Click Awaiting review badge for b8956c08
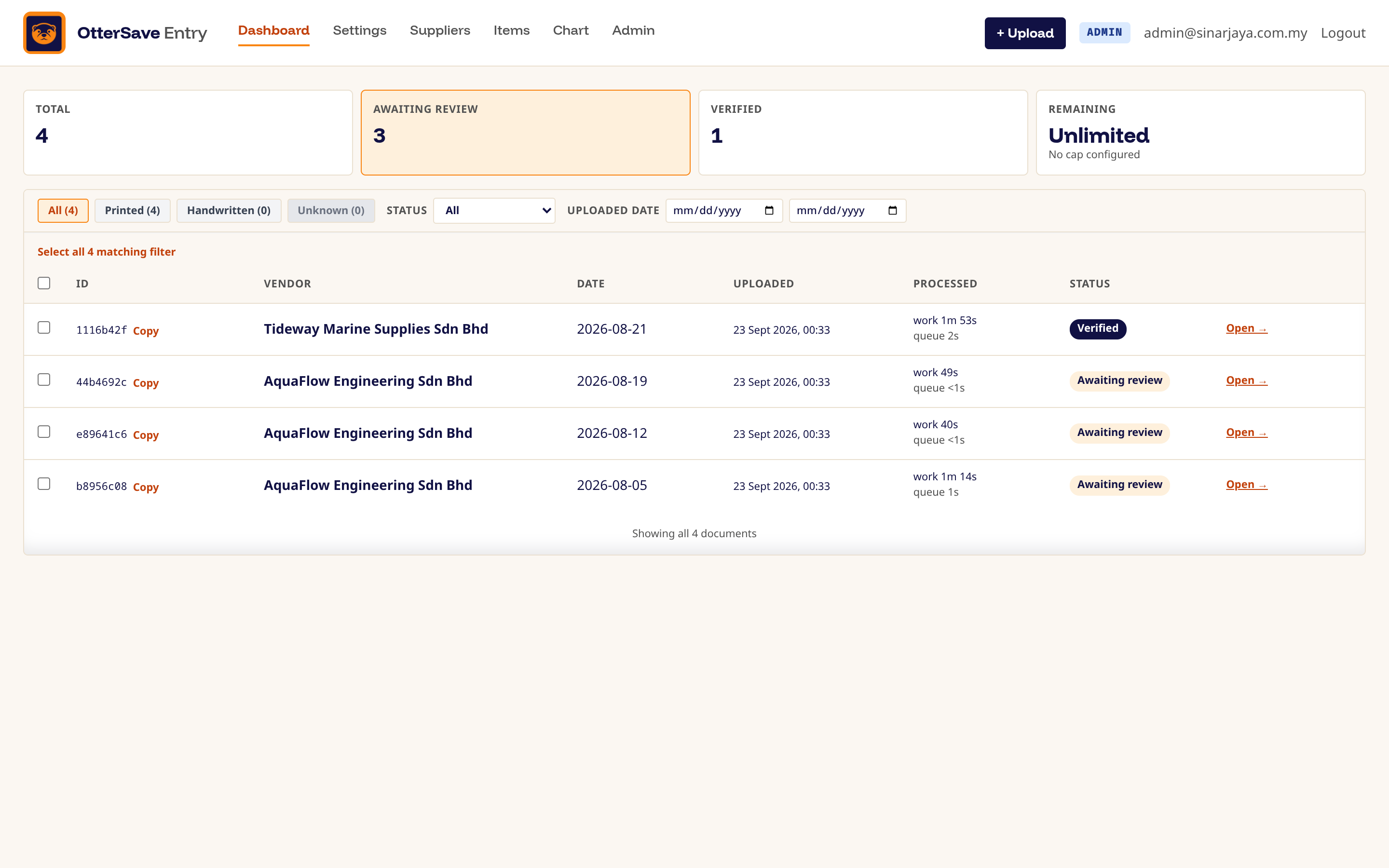This screenshot has width=1389, height=868. (1119, 486)
